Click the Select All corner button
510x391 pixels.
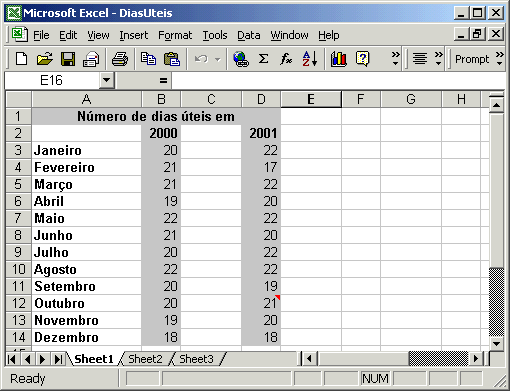(x=18, y=99)
